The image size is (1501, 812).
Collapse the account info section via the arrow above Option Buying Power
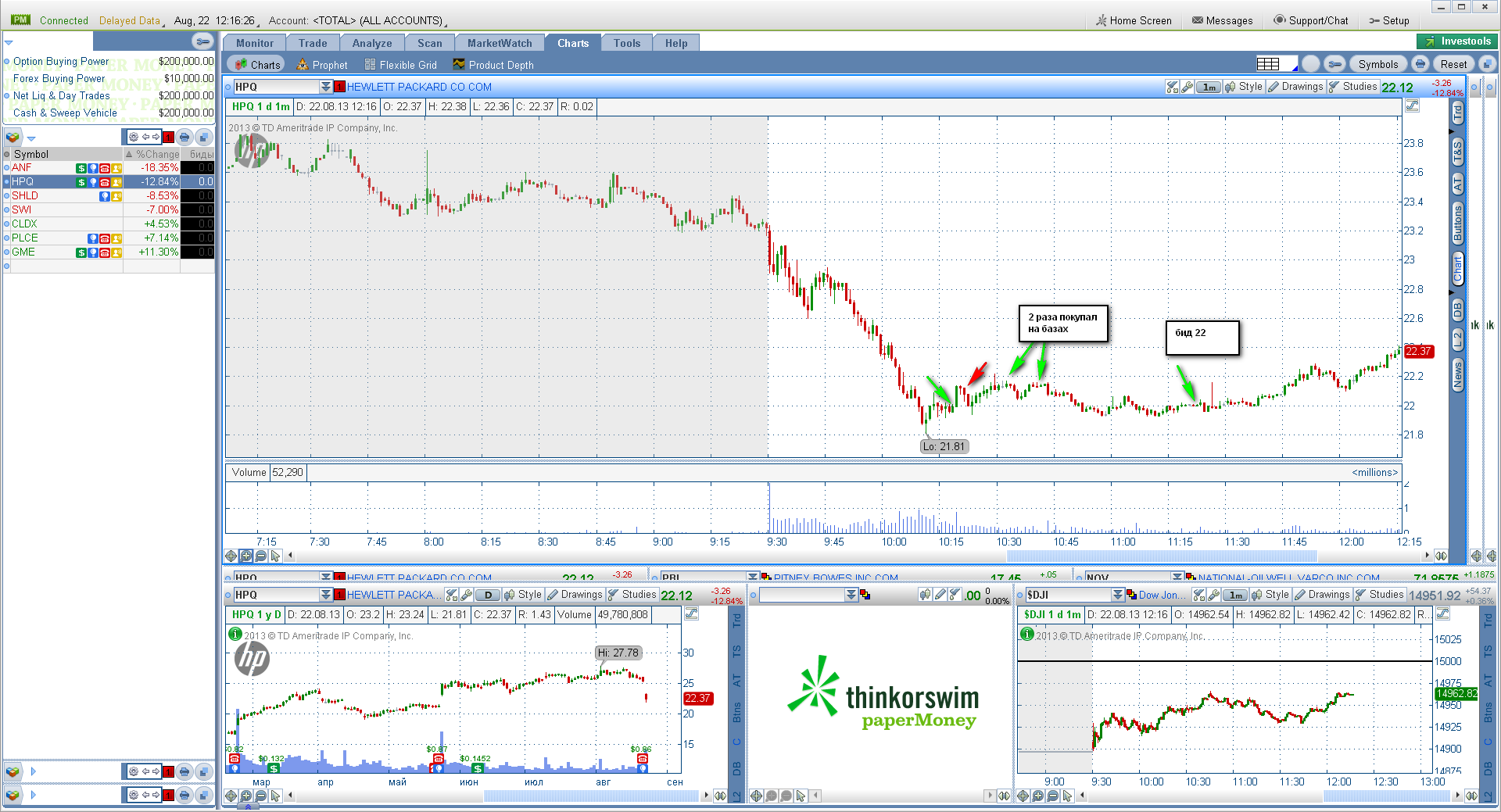click(x=9, y=43)
